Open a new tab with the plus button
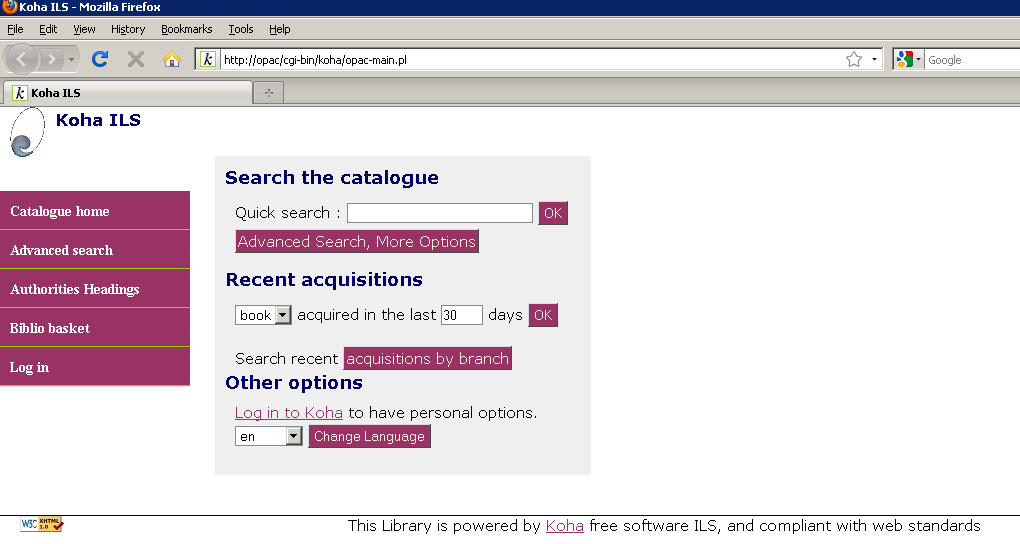1020x544 pixels. click(x=269, y=93)
